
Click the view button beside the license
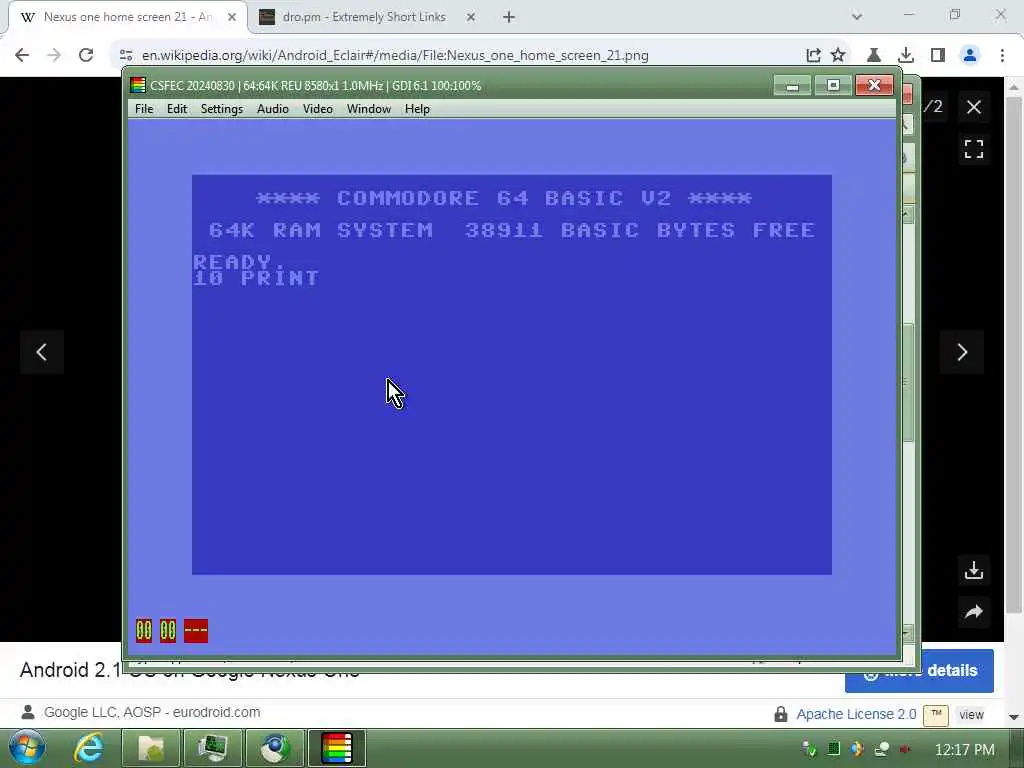(971, 715)
